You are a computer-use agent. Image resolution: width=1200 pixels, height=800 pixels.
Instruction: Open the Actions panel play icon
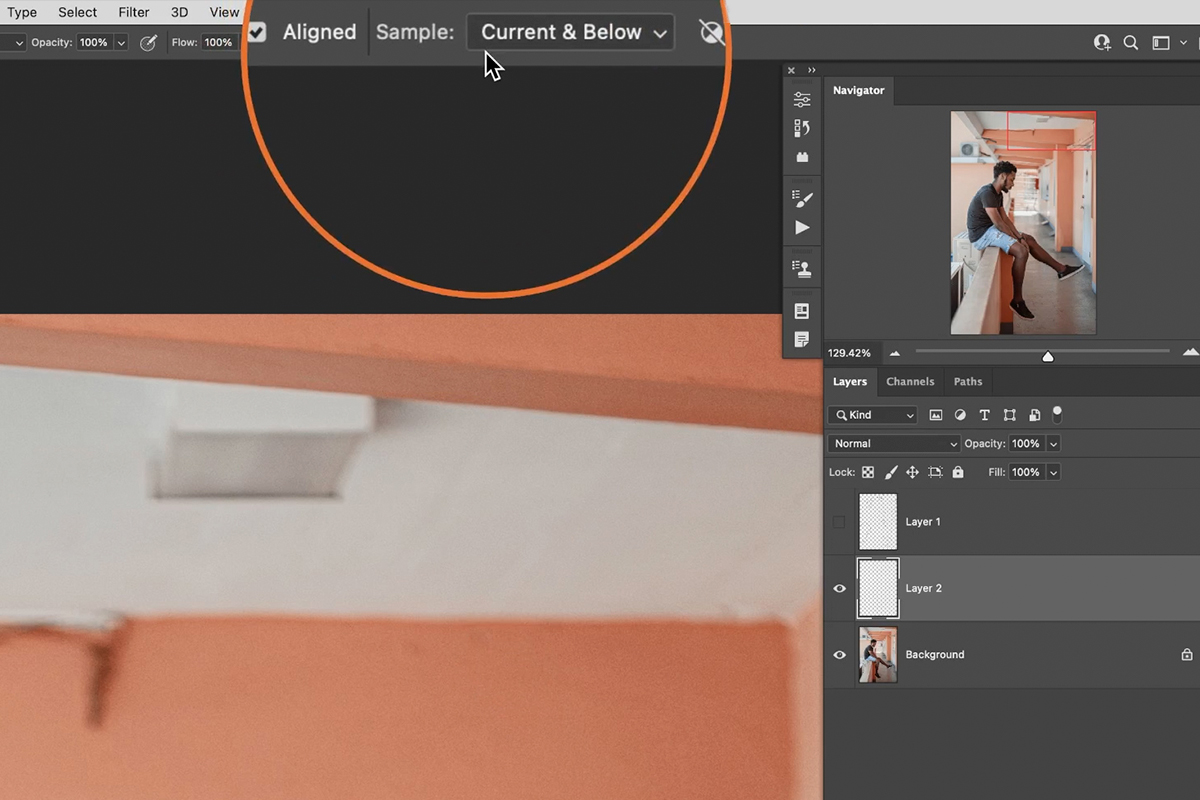point(802,228)
